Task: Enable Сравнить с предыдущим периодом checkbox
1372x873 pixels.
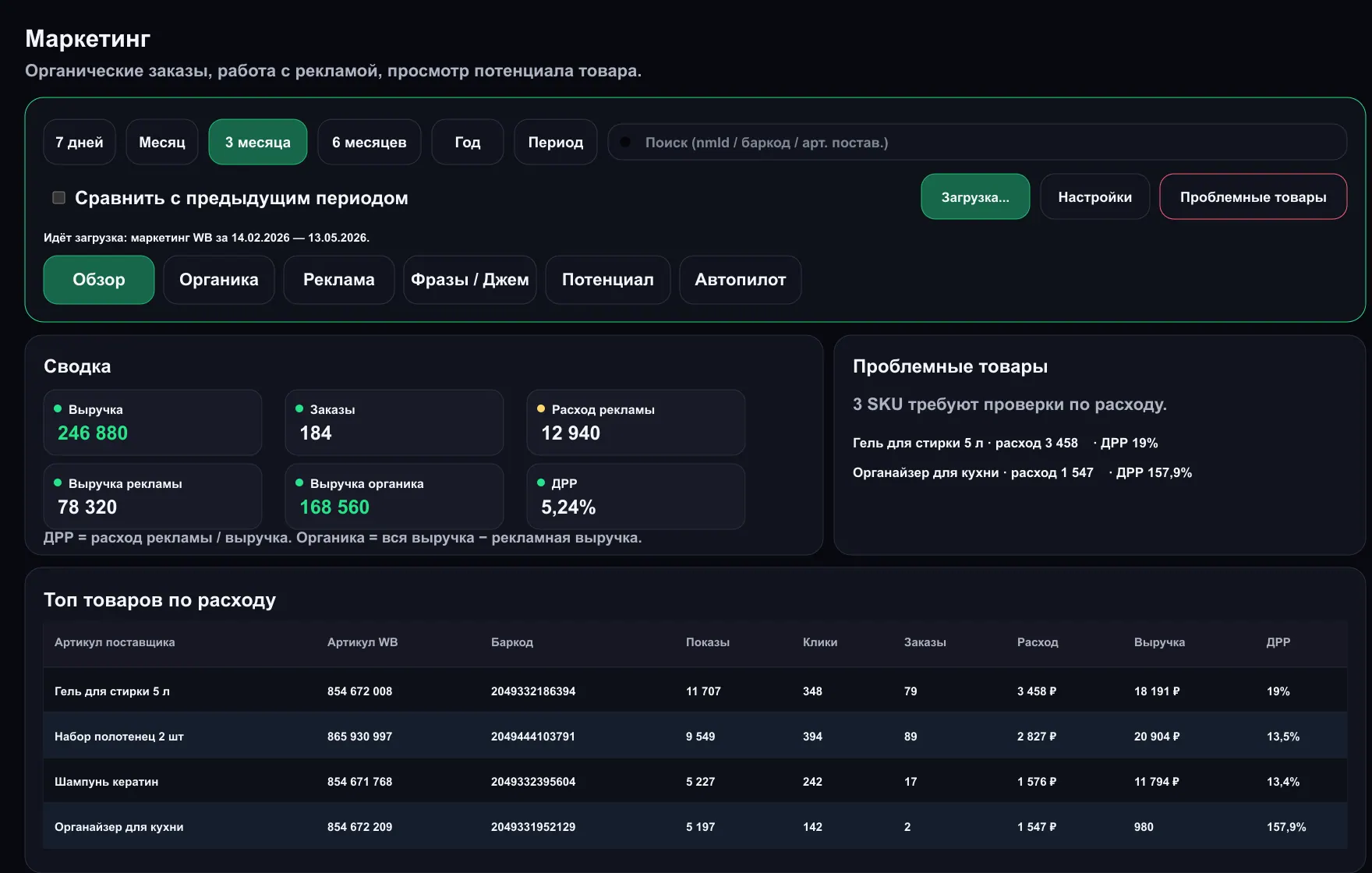Action: [58, 197]
